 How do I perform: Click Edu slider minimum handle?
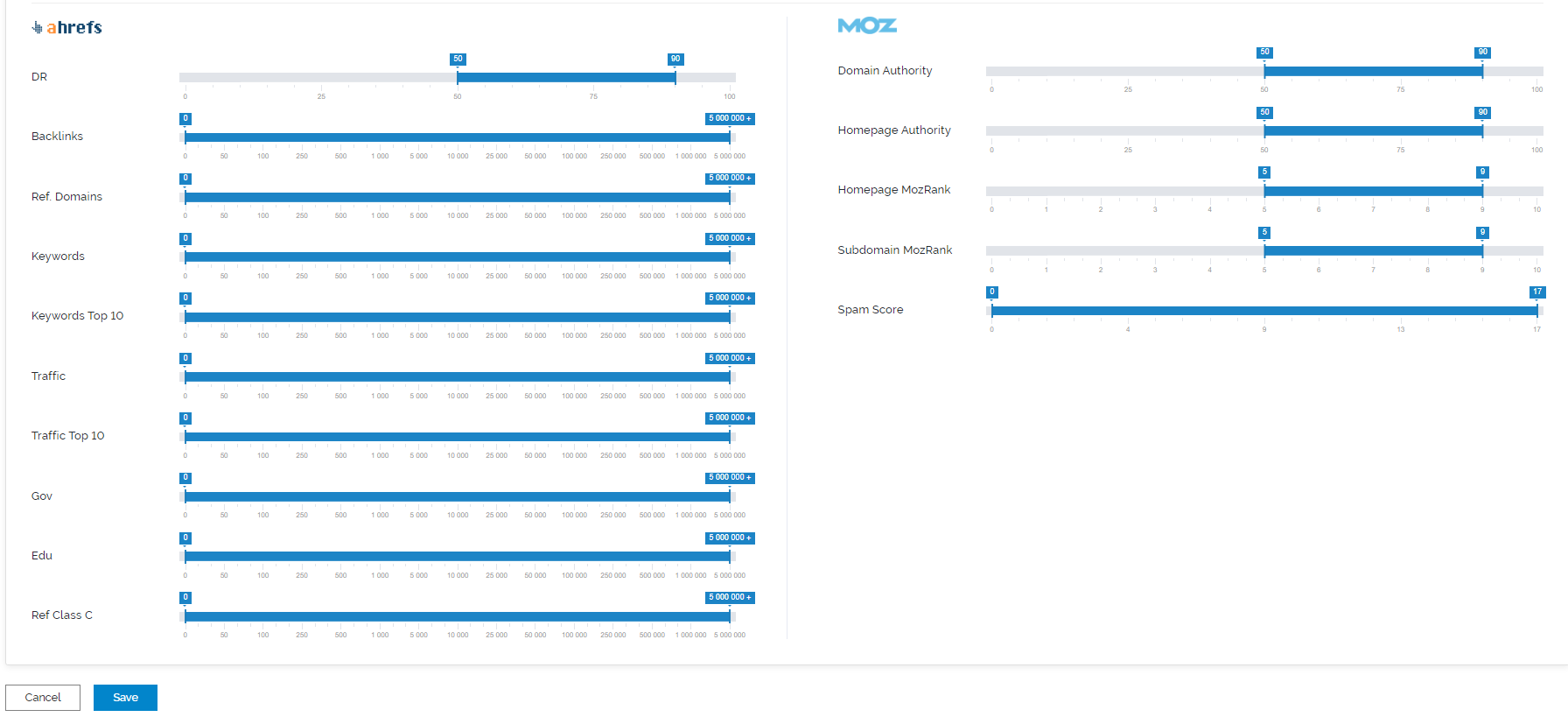[x=185, y=556]
